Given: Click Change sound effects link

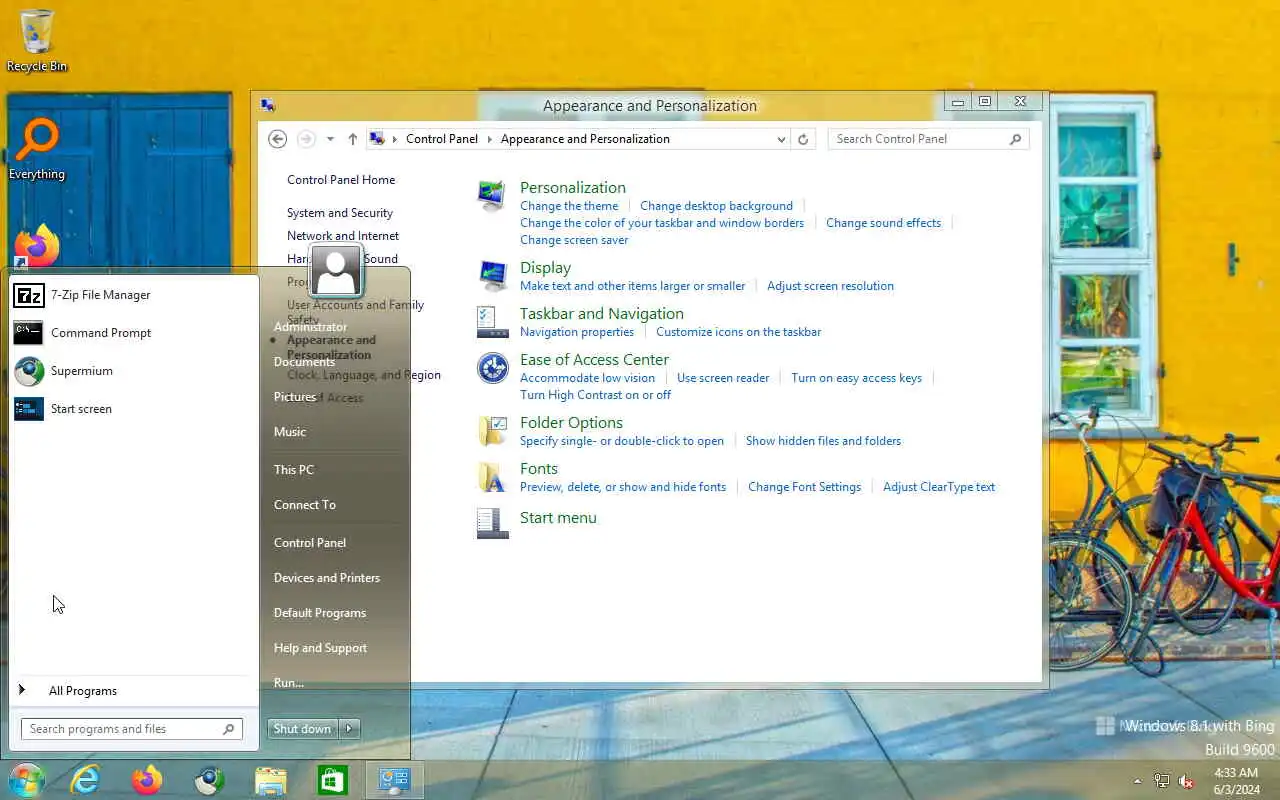Looking at the screenshot, I should 883,223.
